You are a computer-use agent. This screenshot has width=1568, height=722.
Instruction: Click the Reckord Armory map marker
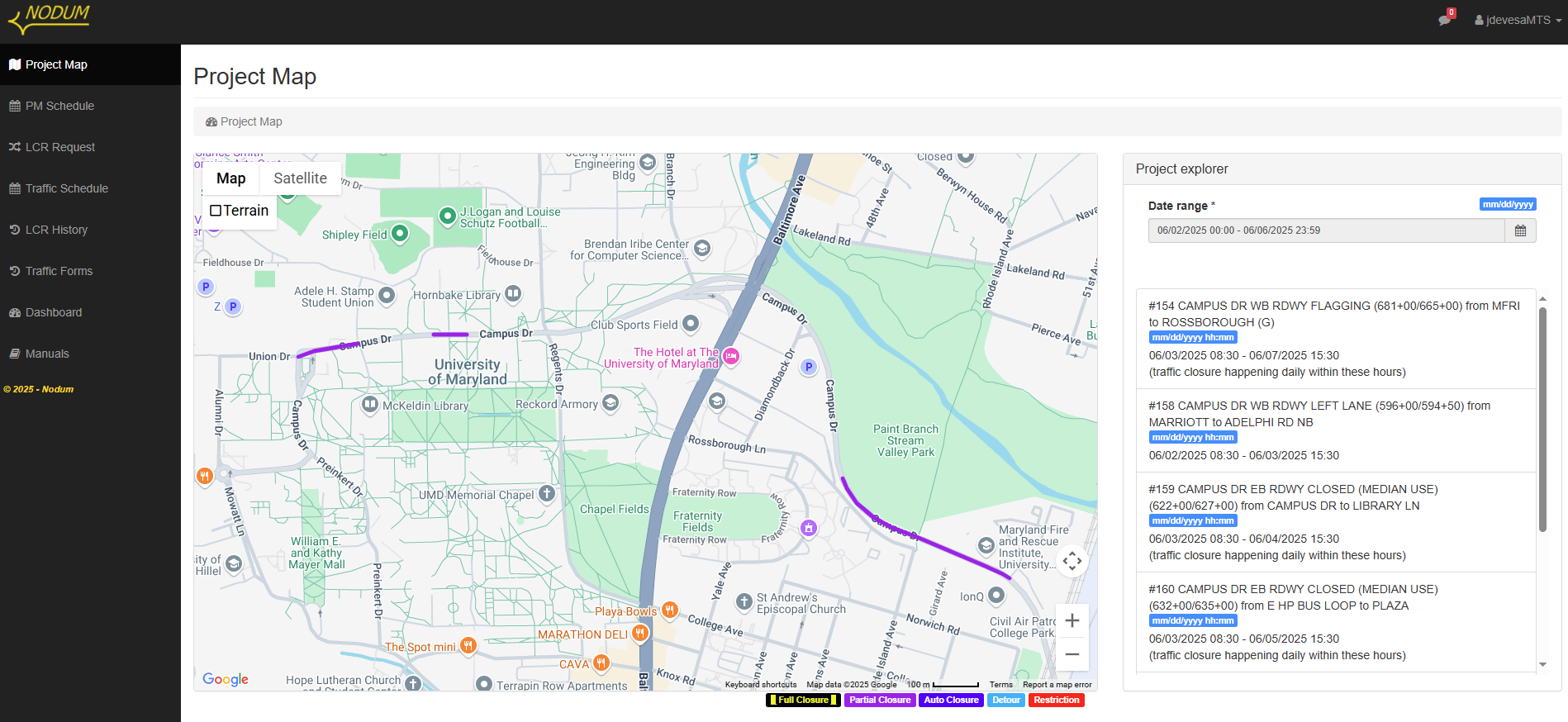tap(611, 402)
